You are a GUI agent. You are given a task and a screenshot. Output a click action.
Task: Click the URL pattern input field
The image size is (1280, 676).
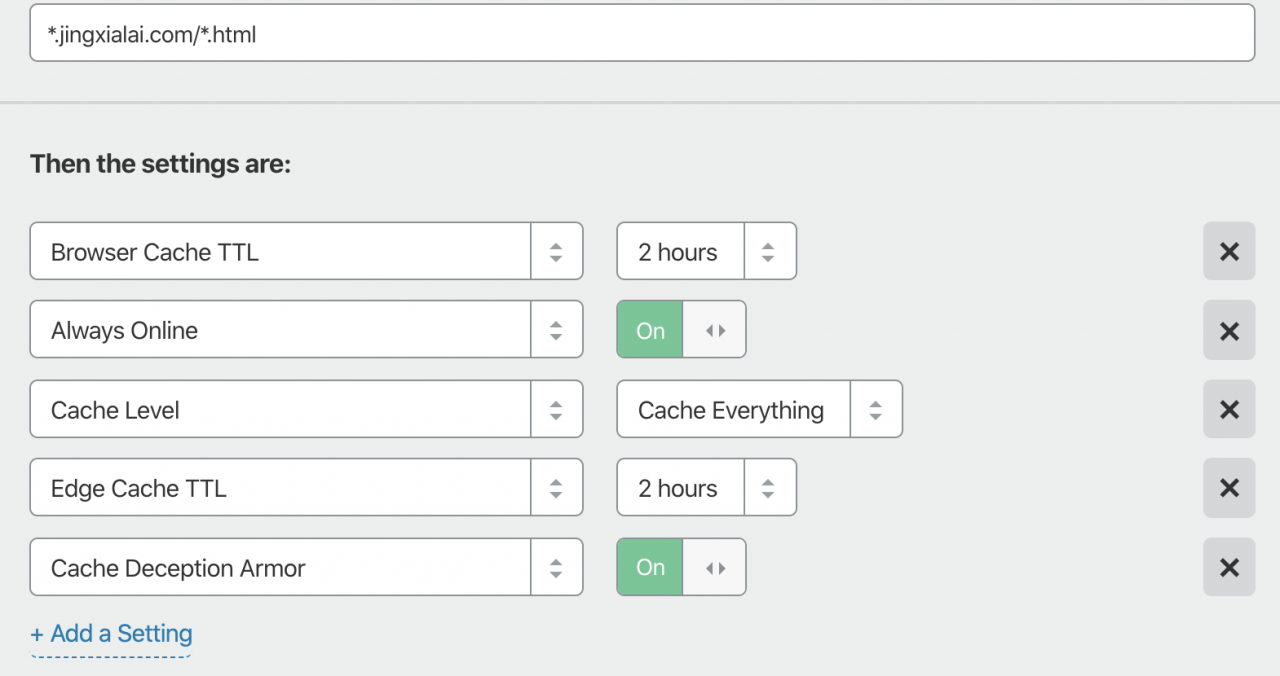(642, 34)
